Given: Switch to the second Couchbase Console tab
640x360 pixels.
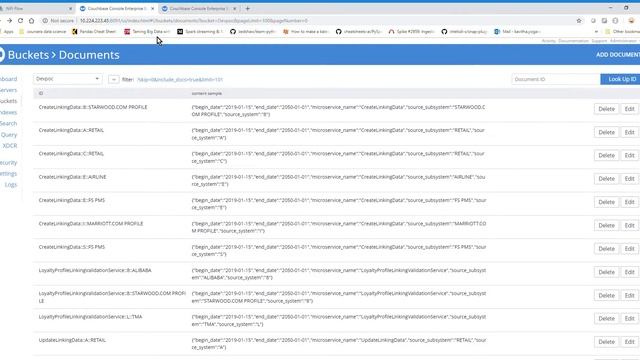Looking at the screenshot, I should [199, 8].
